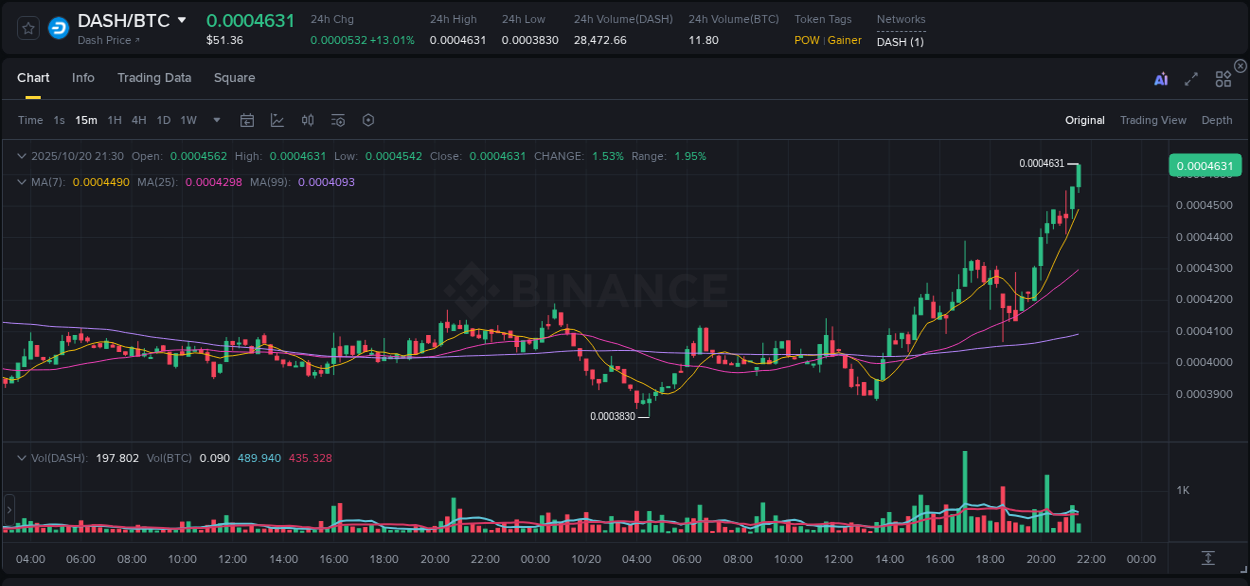Open chart settings via hexagon gear icon
The height and width of the screenshot is (586, 1250).
(x=368, y=119)
